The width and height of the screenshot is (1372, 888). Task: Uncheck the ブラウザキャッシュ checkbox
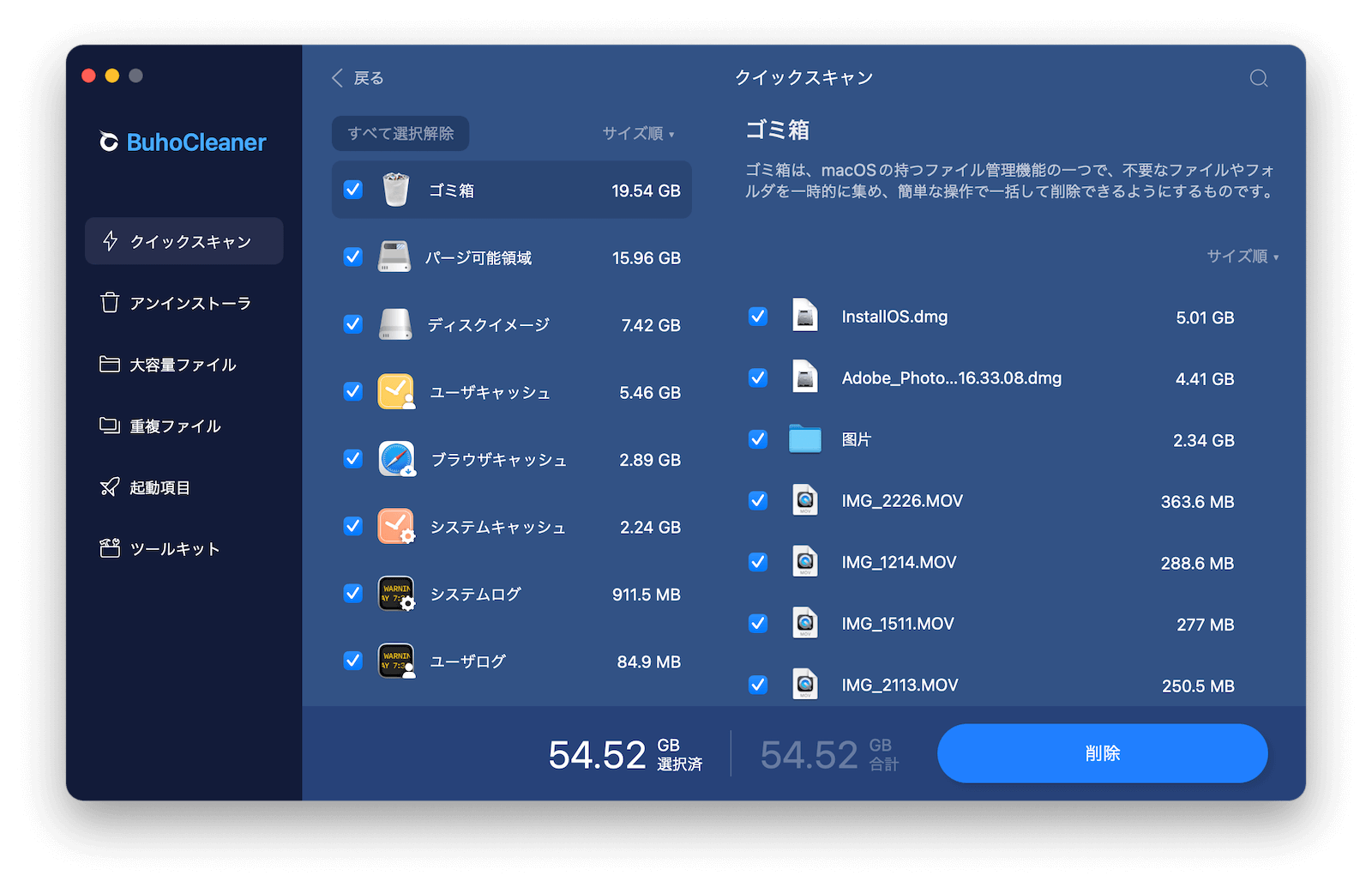353,458
